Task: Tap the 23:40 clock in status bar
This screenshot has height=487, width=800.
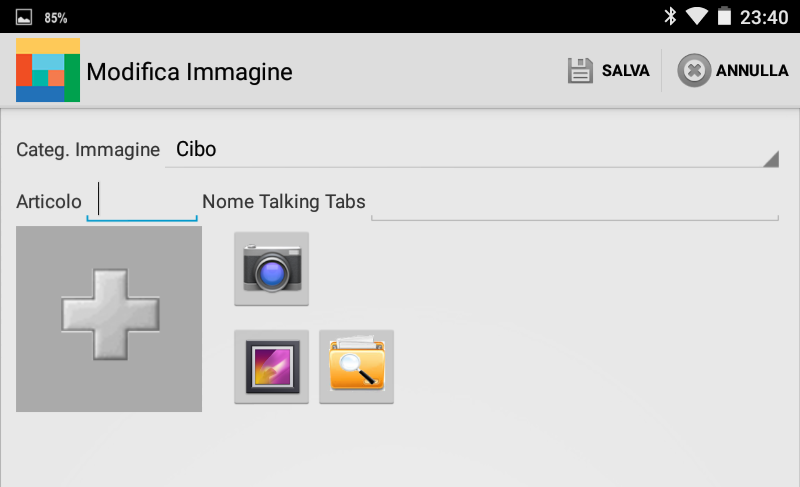Action: 765,17
